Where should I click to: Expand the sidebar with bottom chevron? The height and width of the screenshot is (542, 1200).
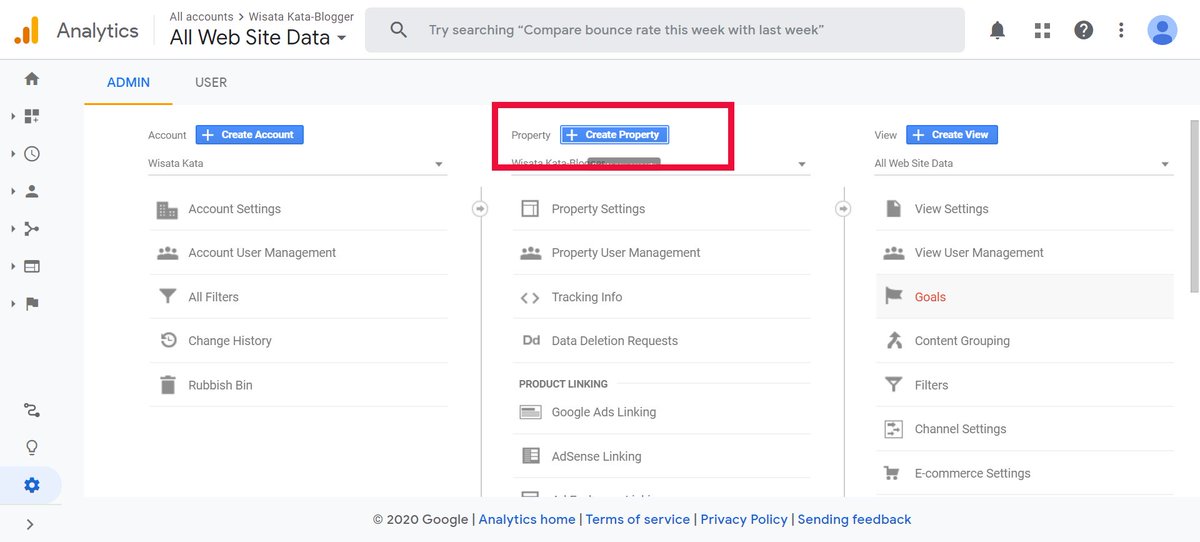pyautogui.click(x=30, y=524)
